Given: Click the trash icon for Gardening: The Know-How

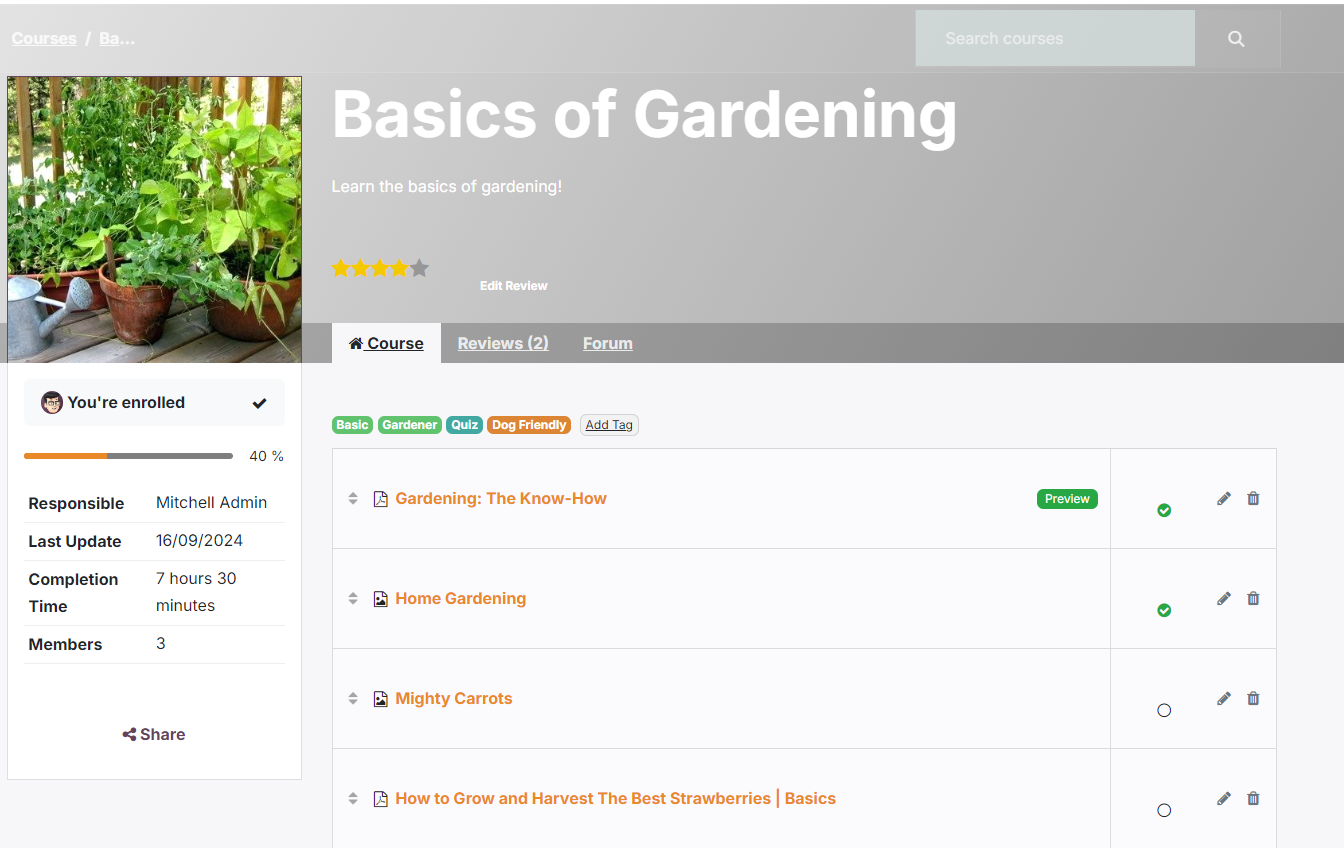Looking at the screenshot, I should coord(1253,498).
